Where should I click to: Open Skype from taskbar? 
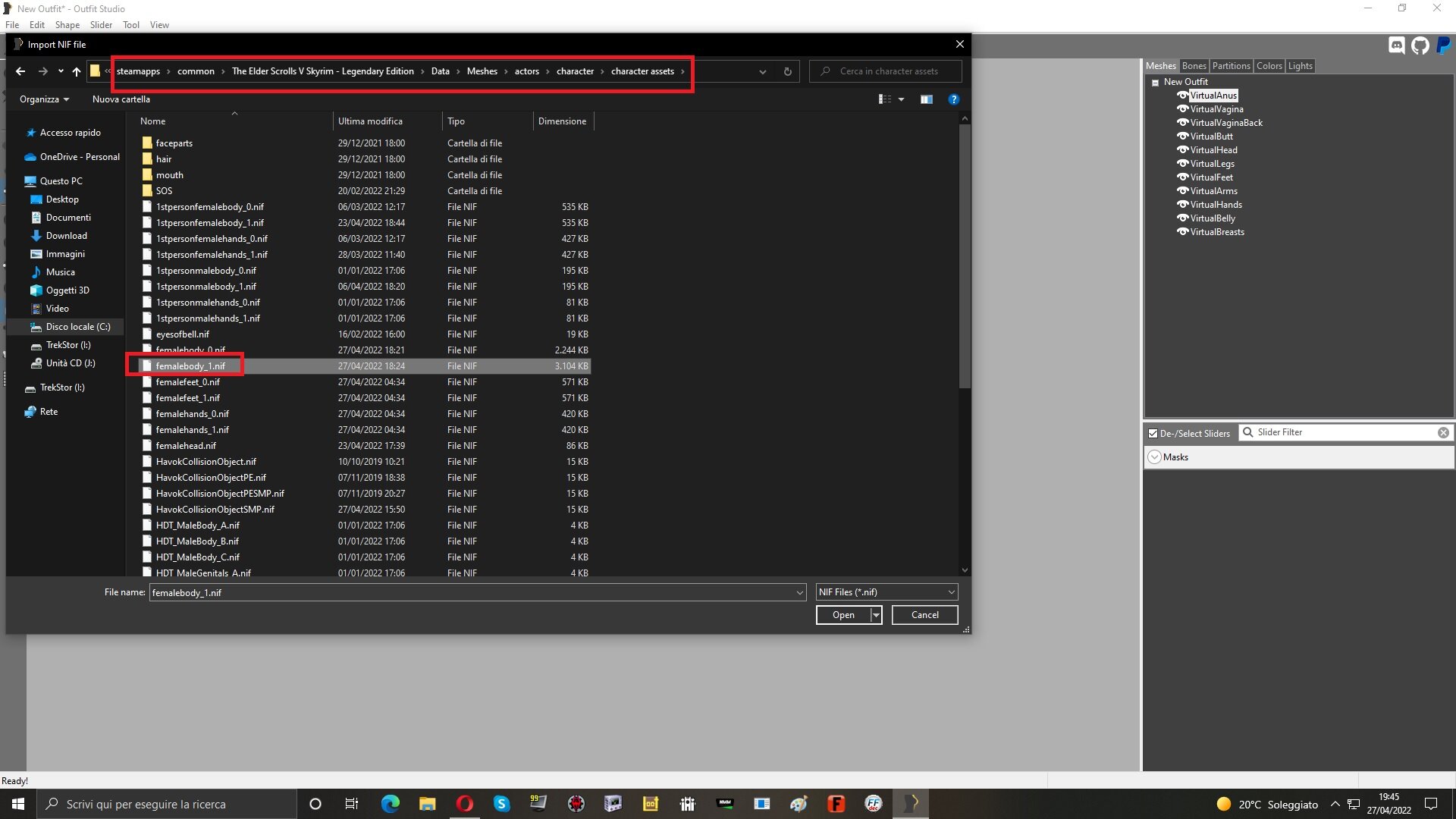[x=501, y=804]
